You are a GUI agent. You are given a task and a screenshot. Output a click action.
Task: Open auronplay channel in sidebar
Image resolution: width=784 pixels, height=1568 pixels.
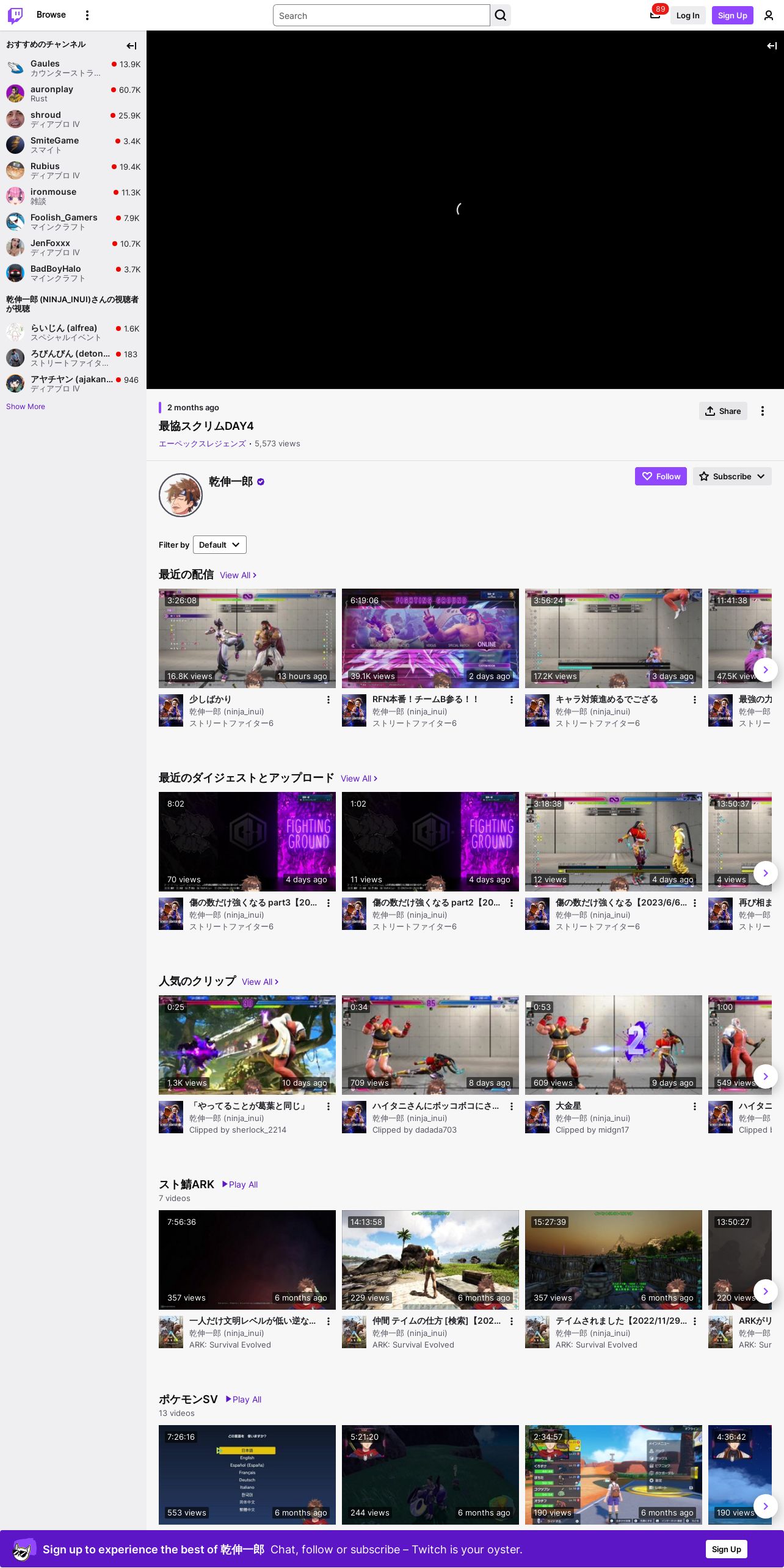coord(73,93)
